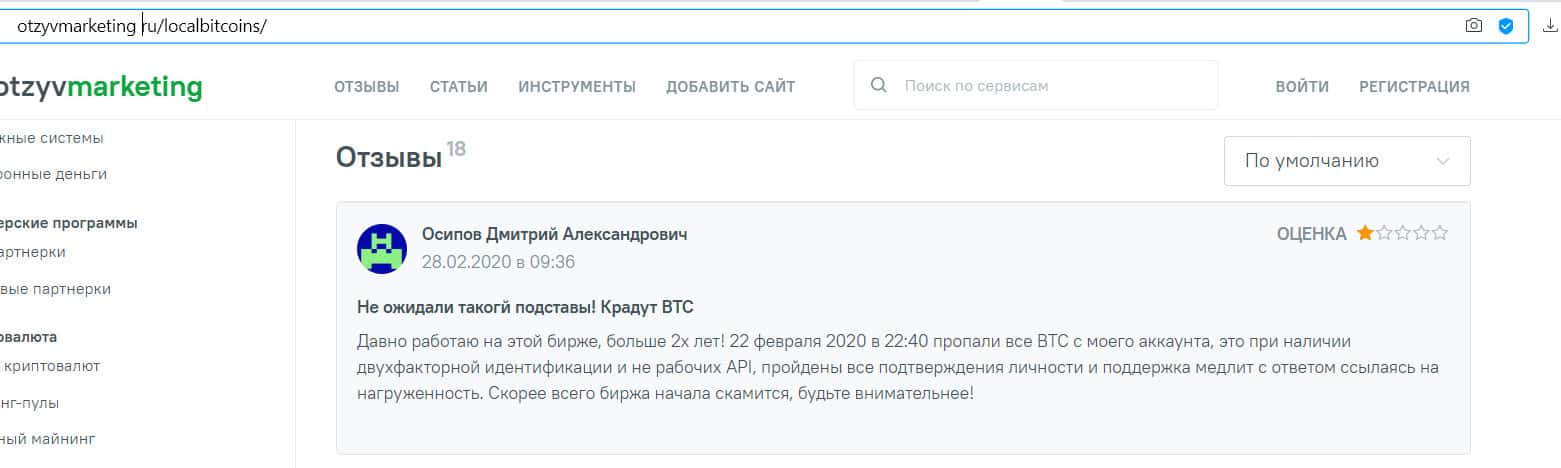
Task: Click the download arrow icon
Action: click(1551, 26)
